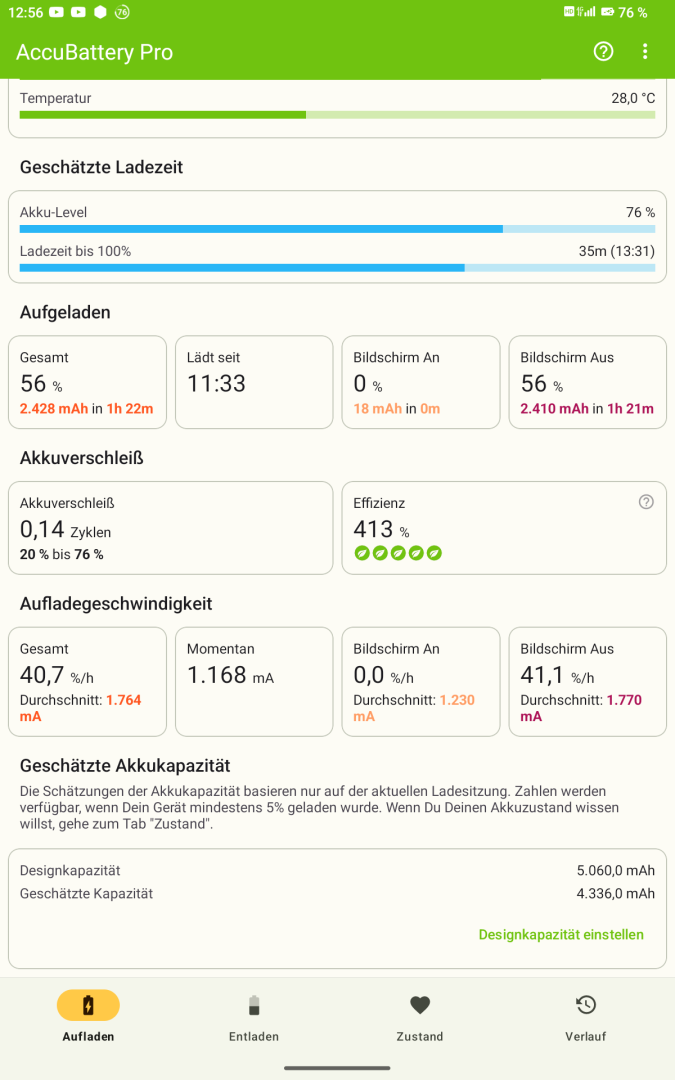Tap the status bar clock 12:56

point(25,12)
